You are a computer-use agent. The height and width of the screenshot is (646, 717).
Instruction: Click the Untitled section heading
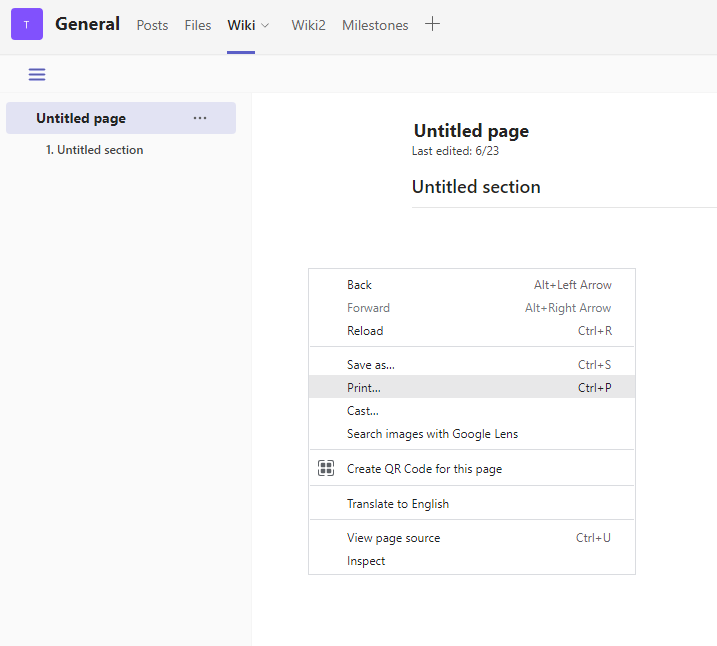coord(476,187)
